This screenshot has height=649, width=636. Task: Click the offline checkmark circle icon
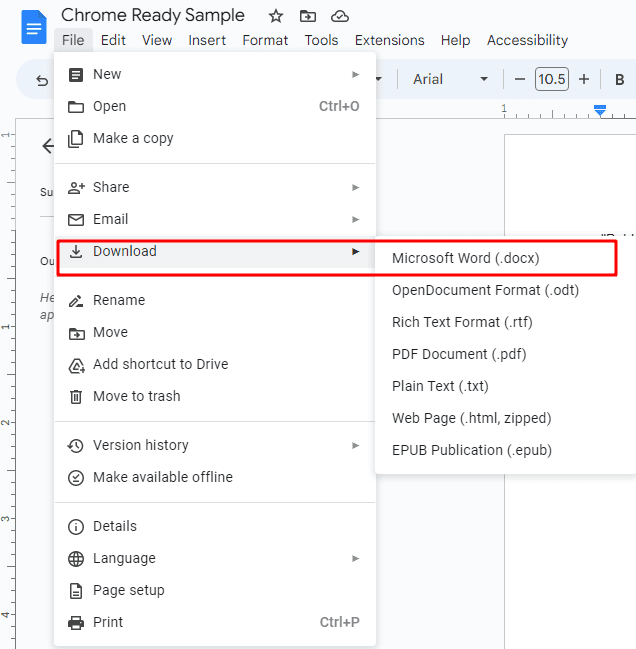[x=76, y=478]
